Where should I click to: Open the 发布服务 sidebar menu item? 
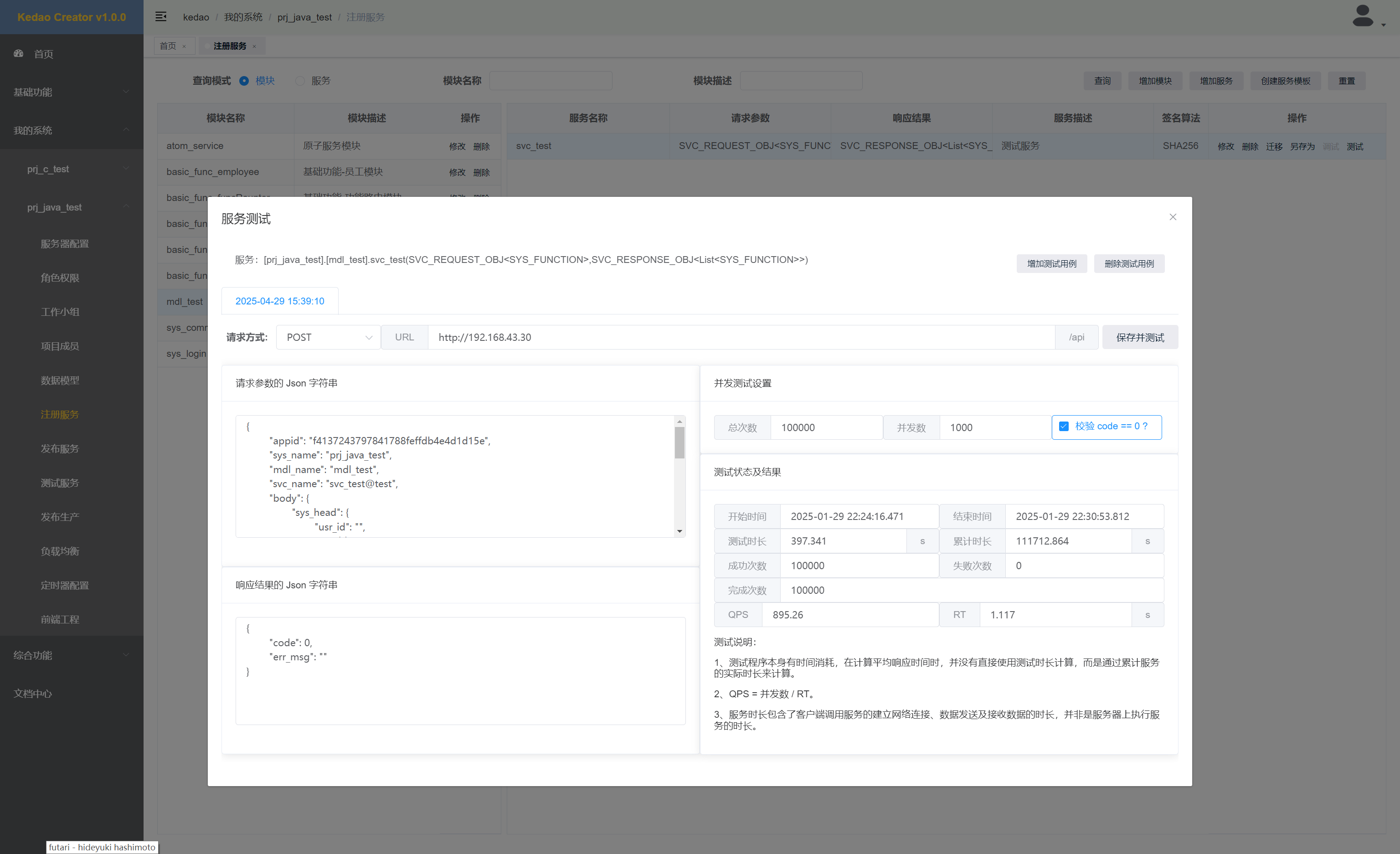(60, 448)
